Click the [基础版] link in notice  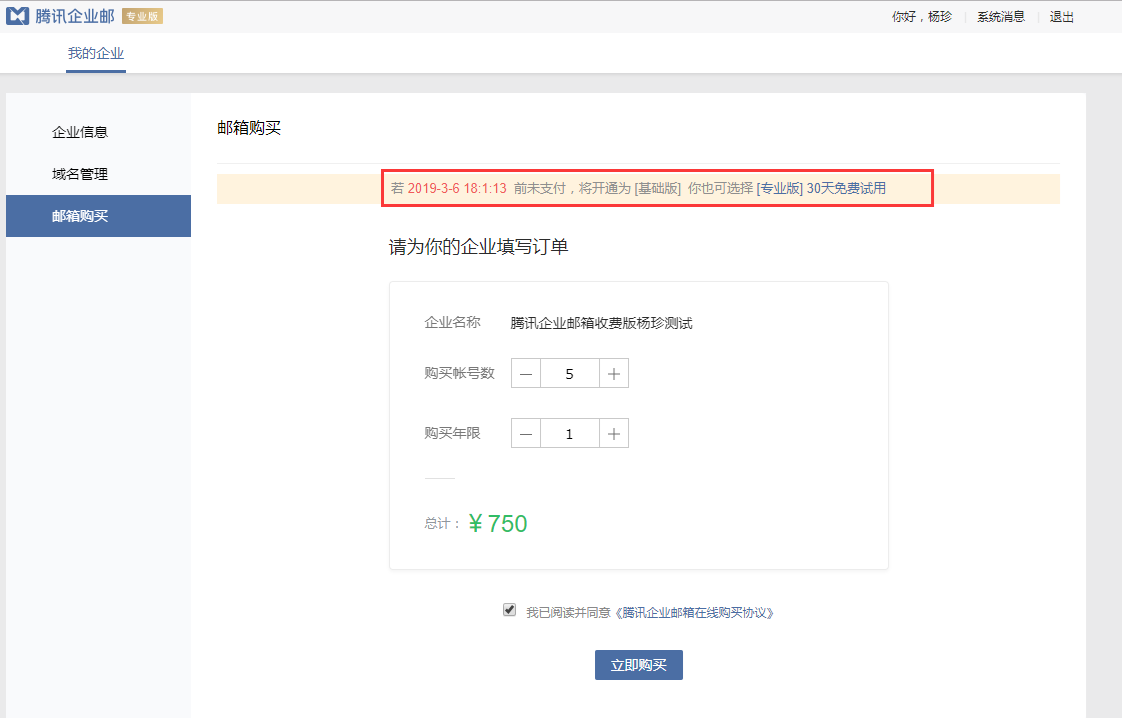coord(658,188)
